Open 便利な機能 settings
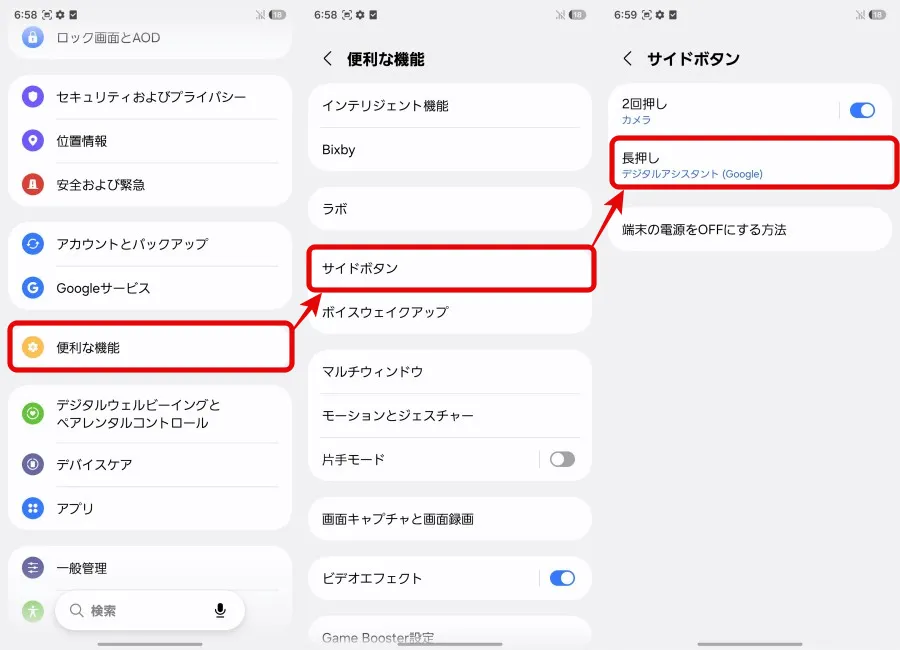900x650 pixels. (x=150, y=347)
